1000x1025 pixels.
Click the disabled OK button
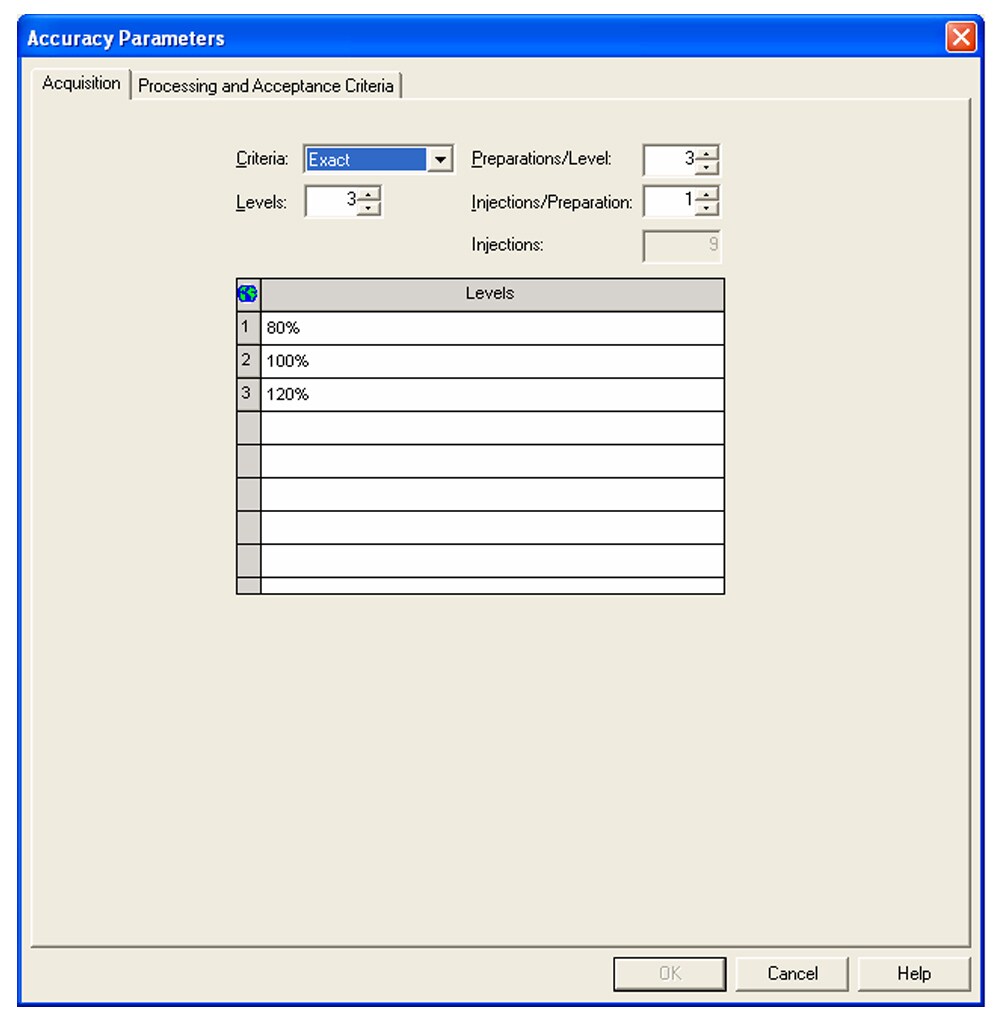coord(670,973)
